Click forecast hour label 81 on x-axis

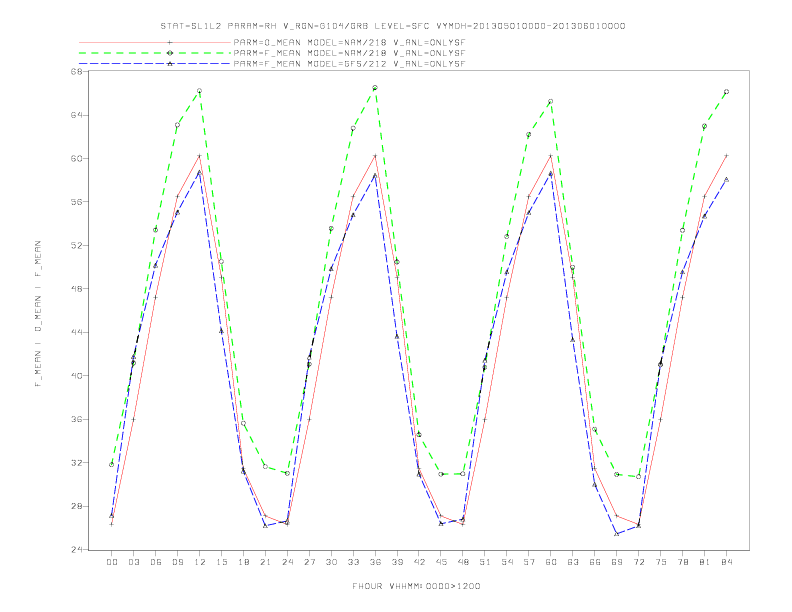705,562
